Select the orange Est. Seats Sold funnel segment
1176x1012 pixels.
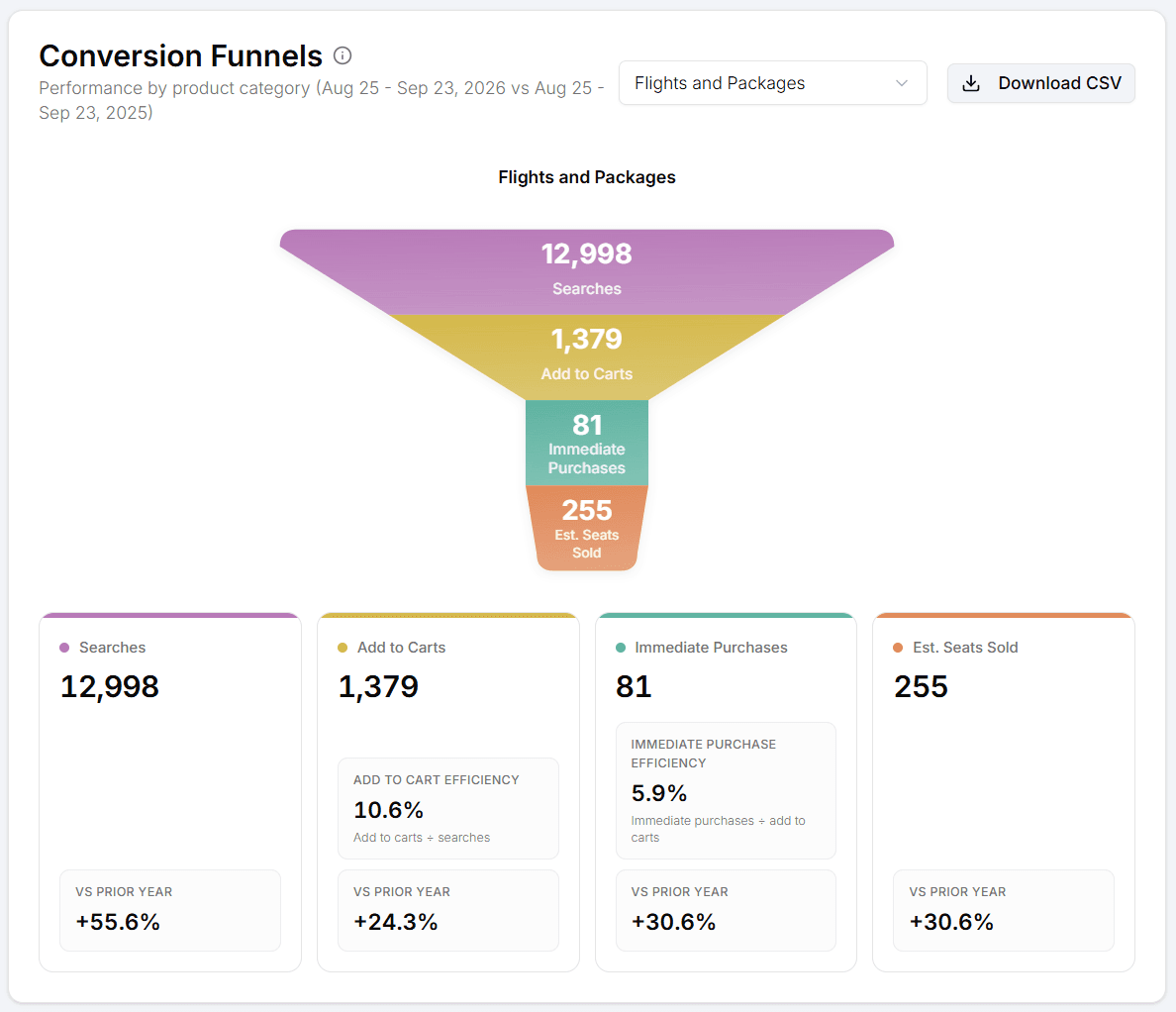tap(586, 528)
